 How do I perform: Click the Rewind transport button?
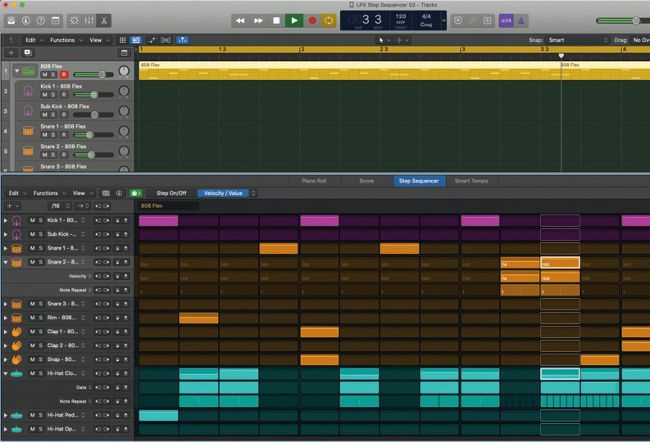click(x=240, y=20)
